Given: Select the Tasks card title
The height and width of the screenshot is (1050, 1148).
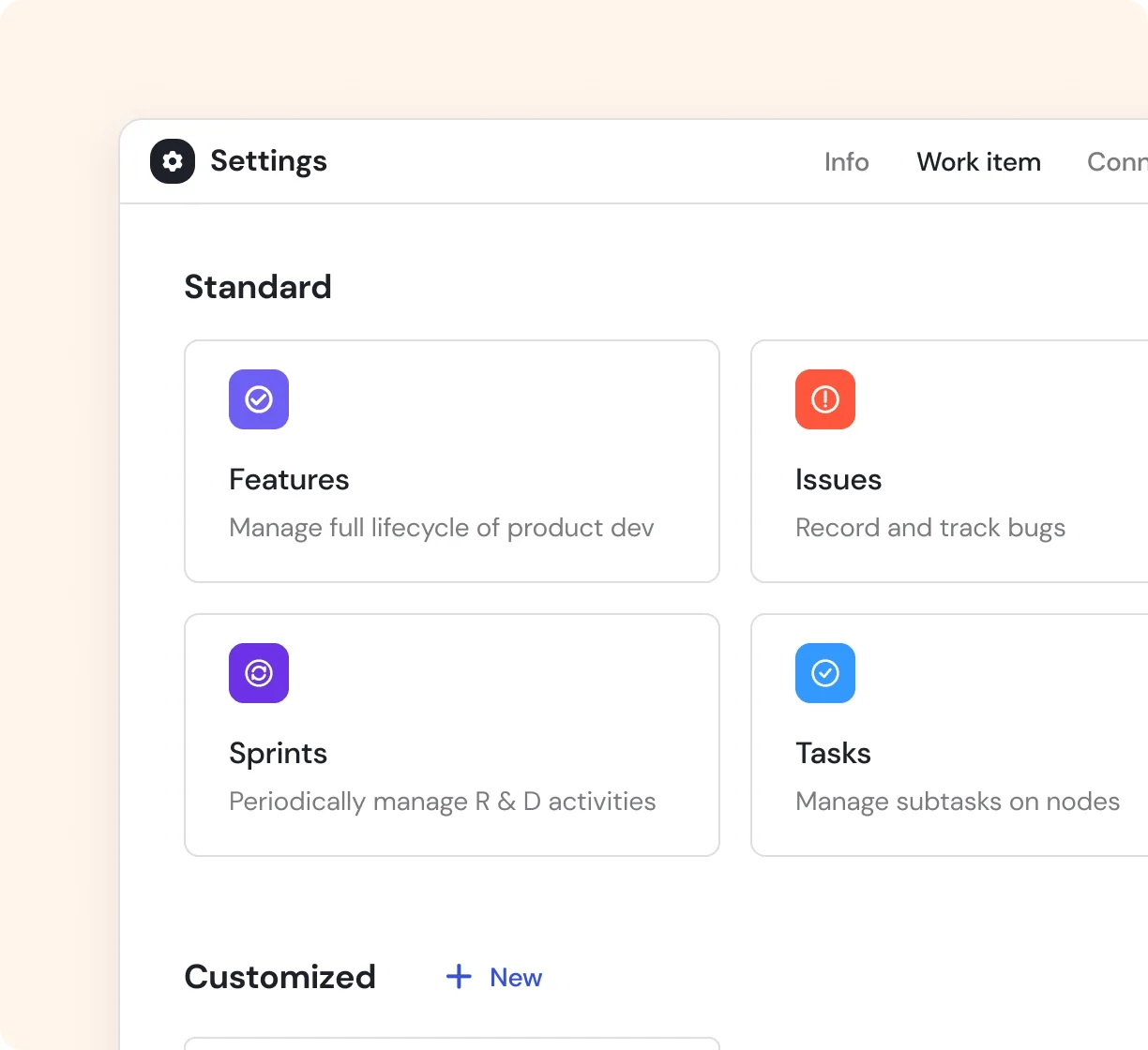Looking at the screenshot, I should (833, 754).
